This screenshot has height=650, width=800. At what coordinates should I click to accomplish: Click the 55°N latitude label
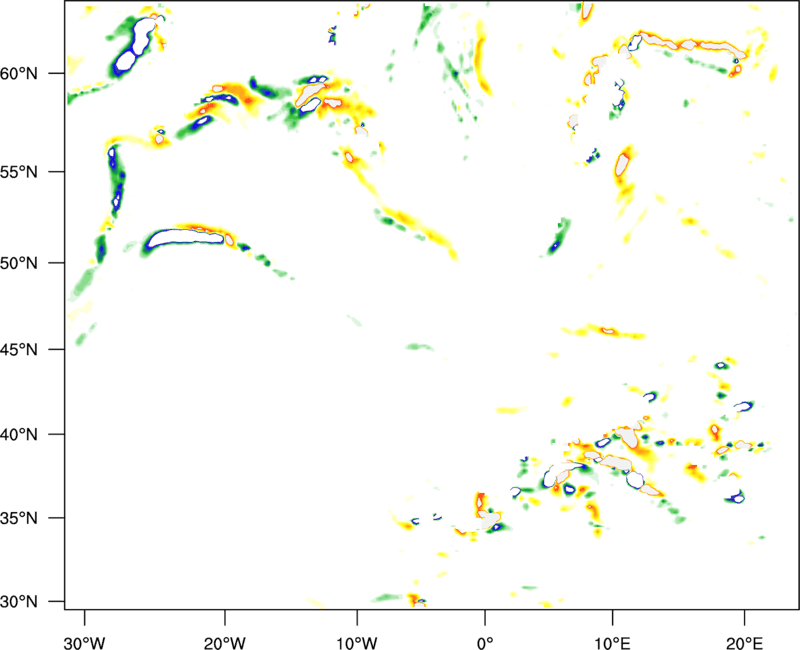click(19, 172)
